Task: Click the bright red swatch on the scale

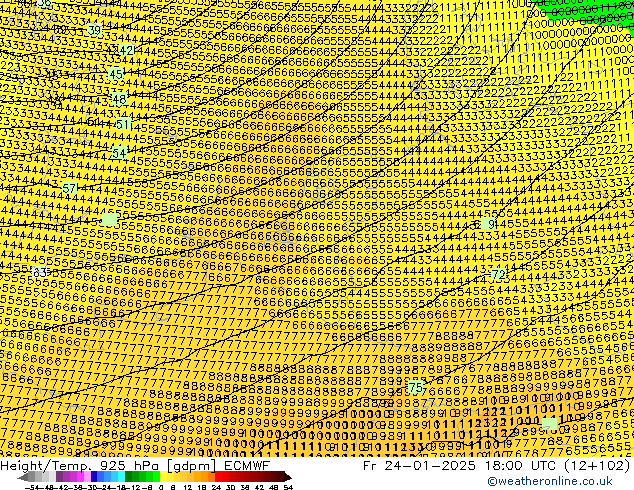Action: coord(218,477)
